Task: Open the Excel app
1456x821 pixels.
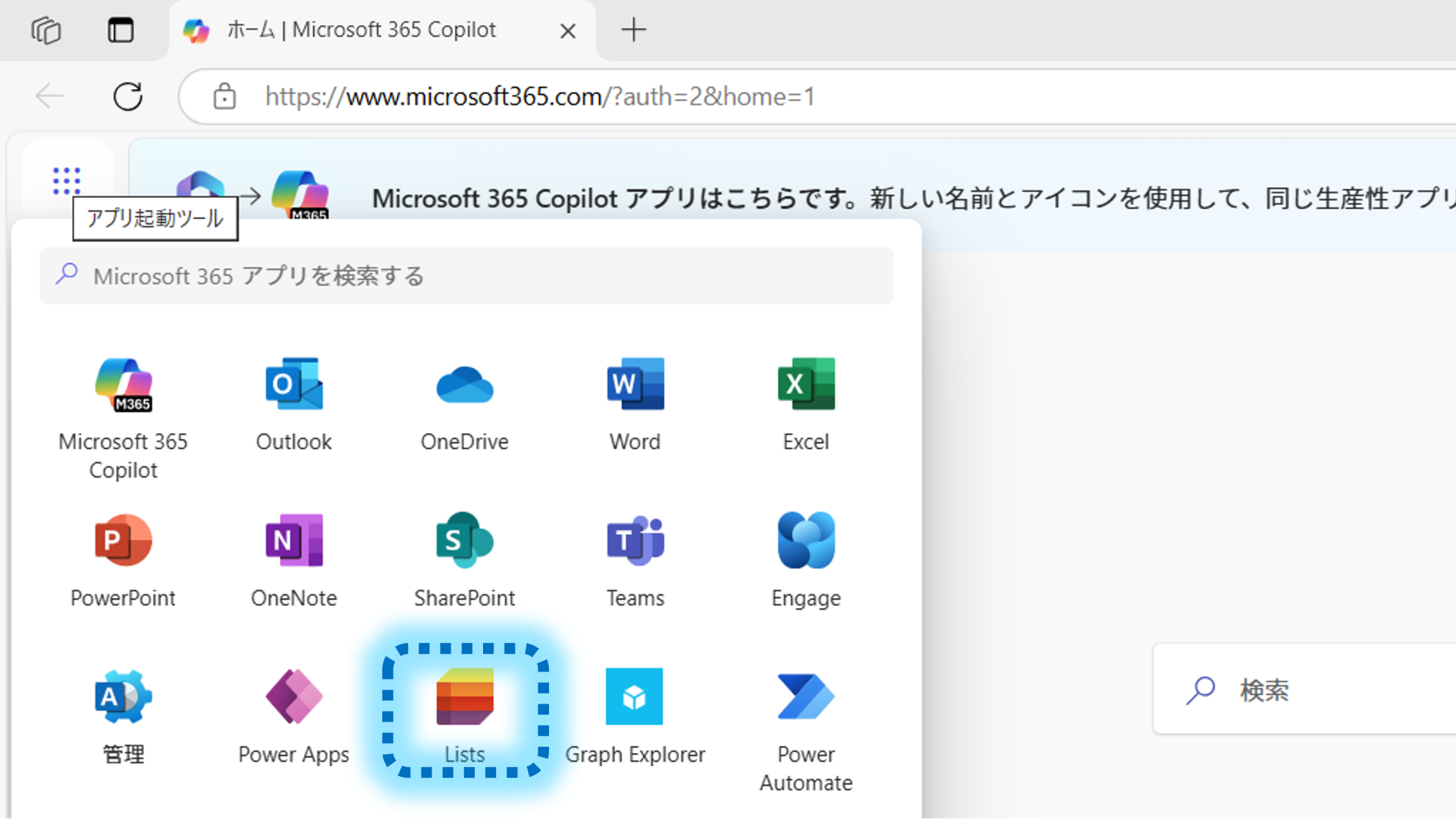Action: (x=805, y=405)
